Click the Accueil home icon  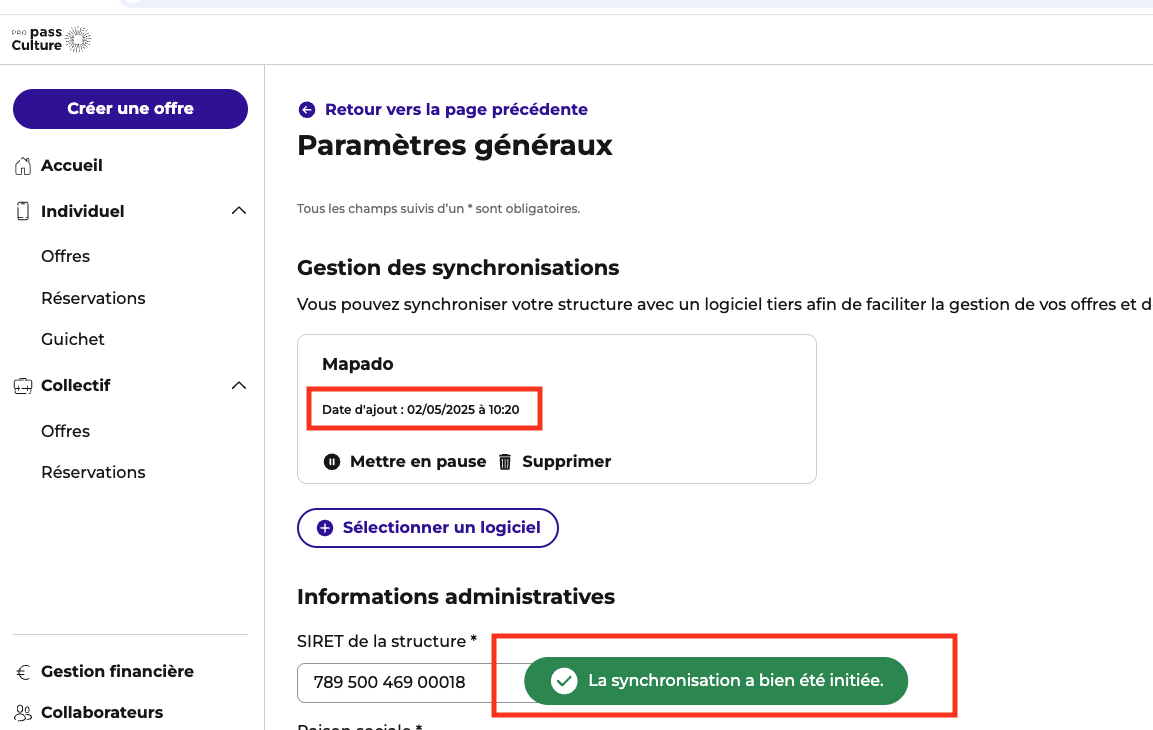pos(23,166)
